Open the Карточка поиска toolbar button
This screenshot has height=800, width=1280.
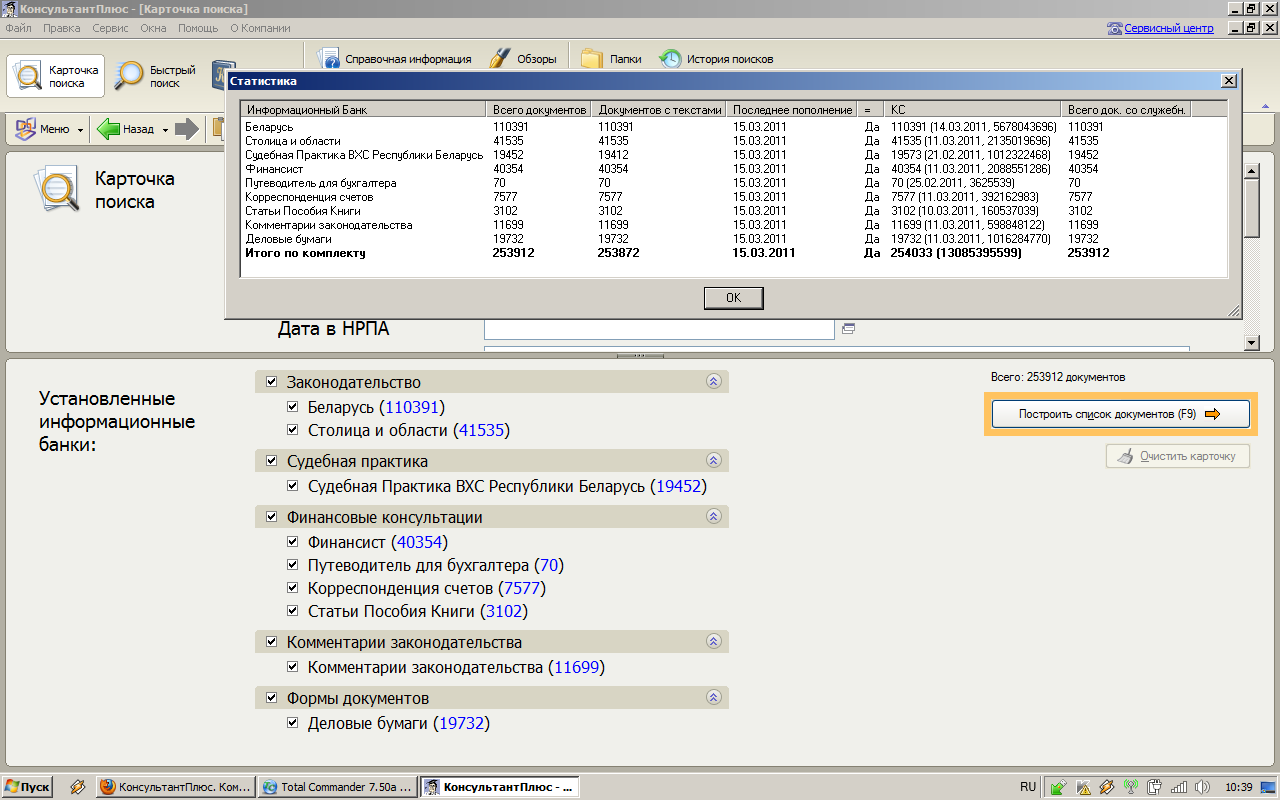point(56,76)
